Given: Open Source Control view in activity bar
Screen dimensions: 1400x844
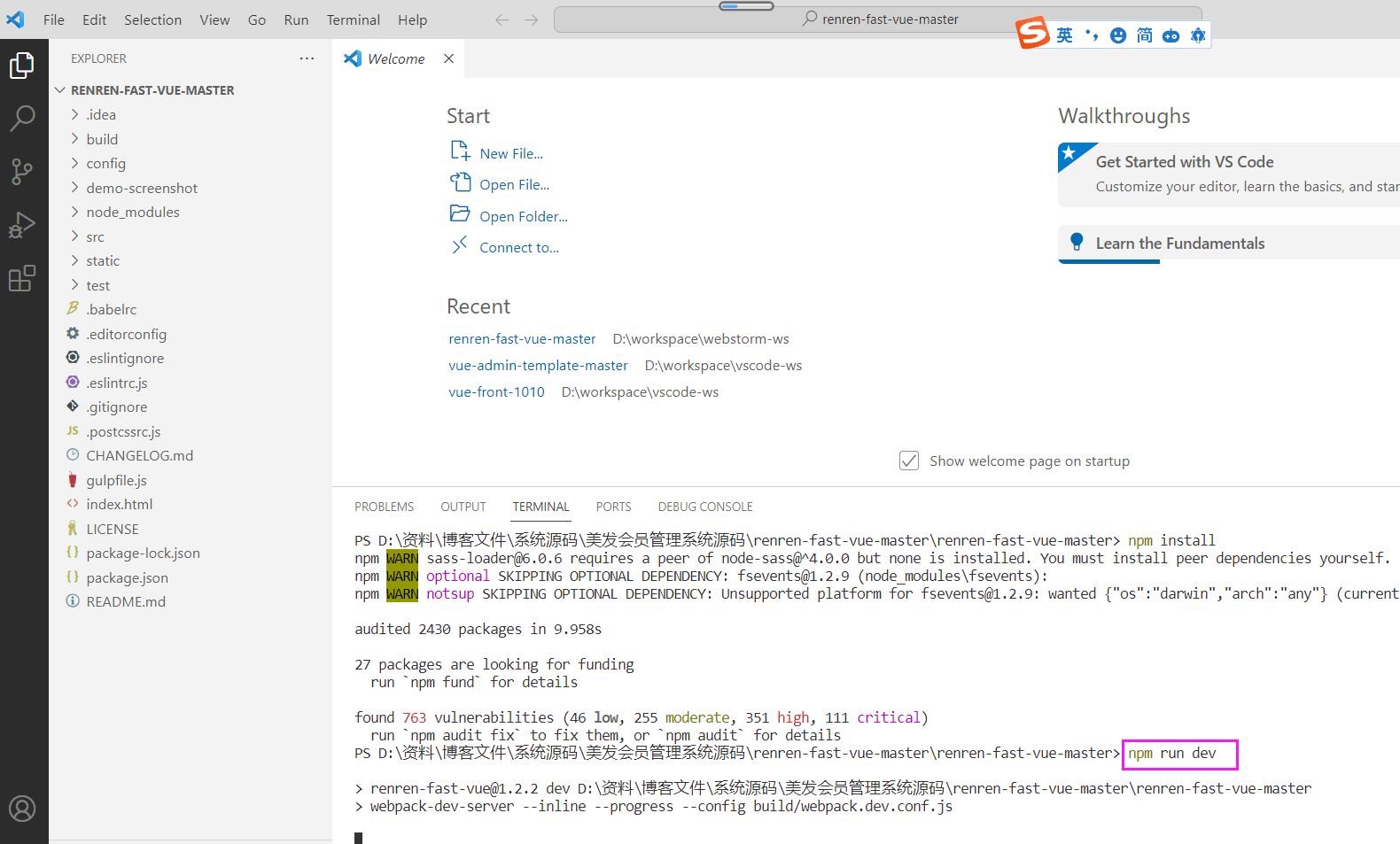Looking at the screenshot, I should [x=22, y=172].
